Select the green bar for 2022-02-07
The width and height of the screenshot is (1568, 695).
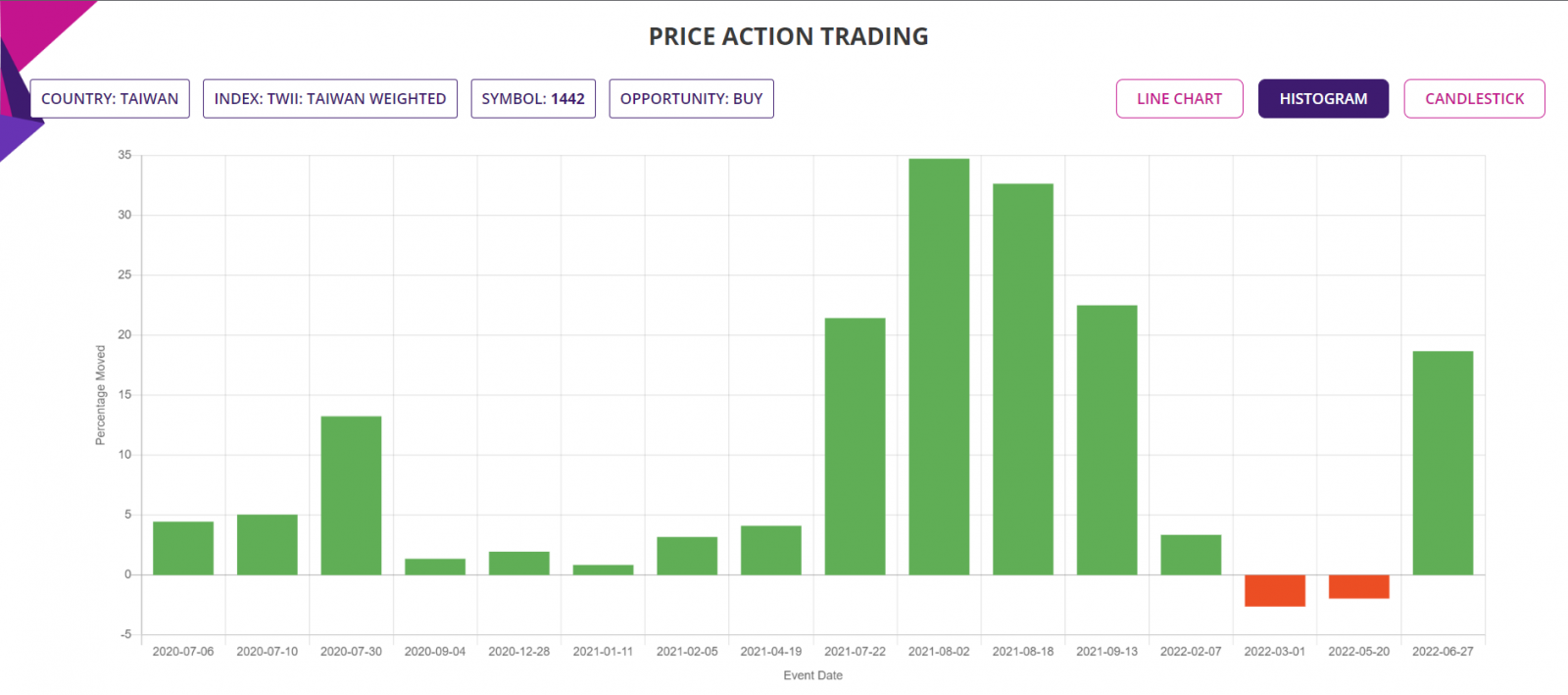click(1191, 555)
